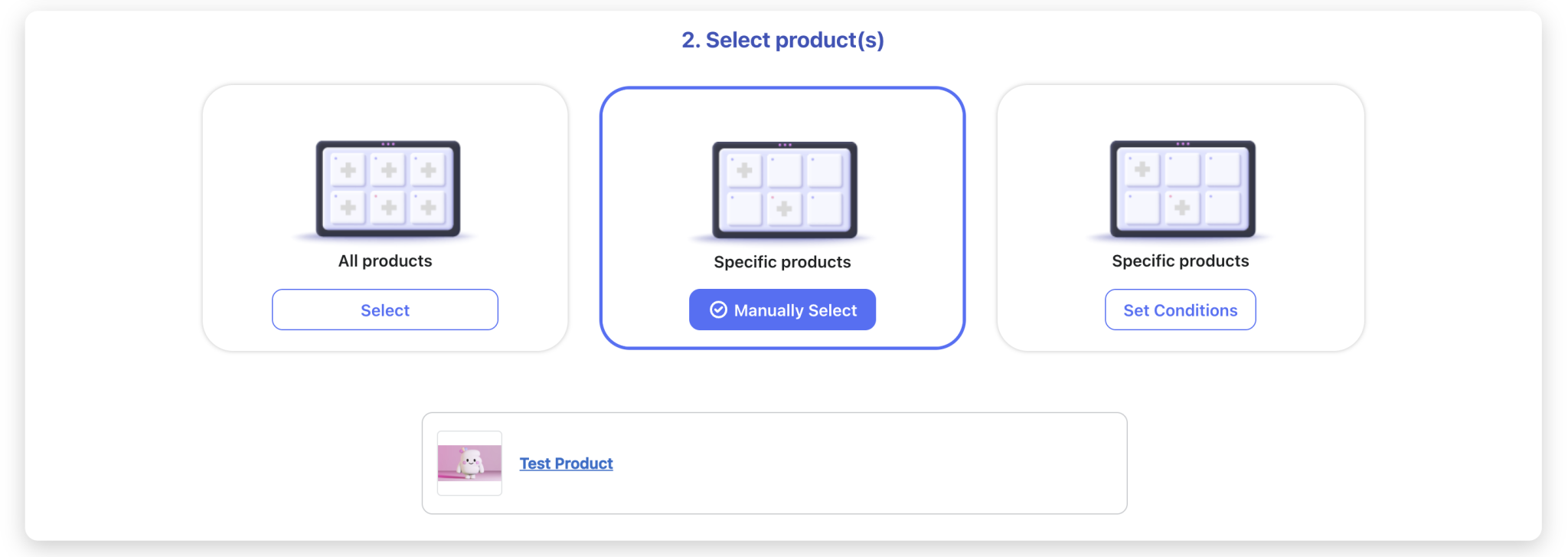Click the plus tile on the middle tablet illustration
The height and width of the screenshot is (557, 1568).
coord(785,208)
